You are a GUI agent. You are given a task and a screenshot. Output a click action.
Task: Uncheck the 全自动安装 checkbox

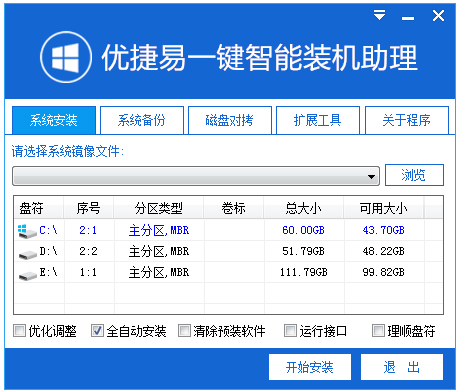[x=97, y=331]
